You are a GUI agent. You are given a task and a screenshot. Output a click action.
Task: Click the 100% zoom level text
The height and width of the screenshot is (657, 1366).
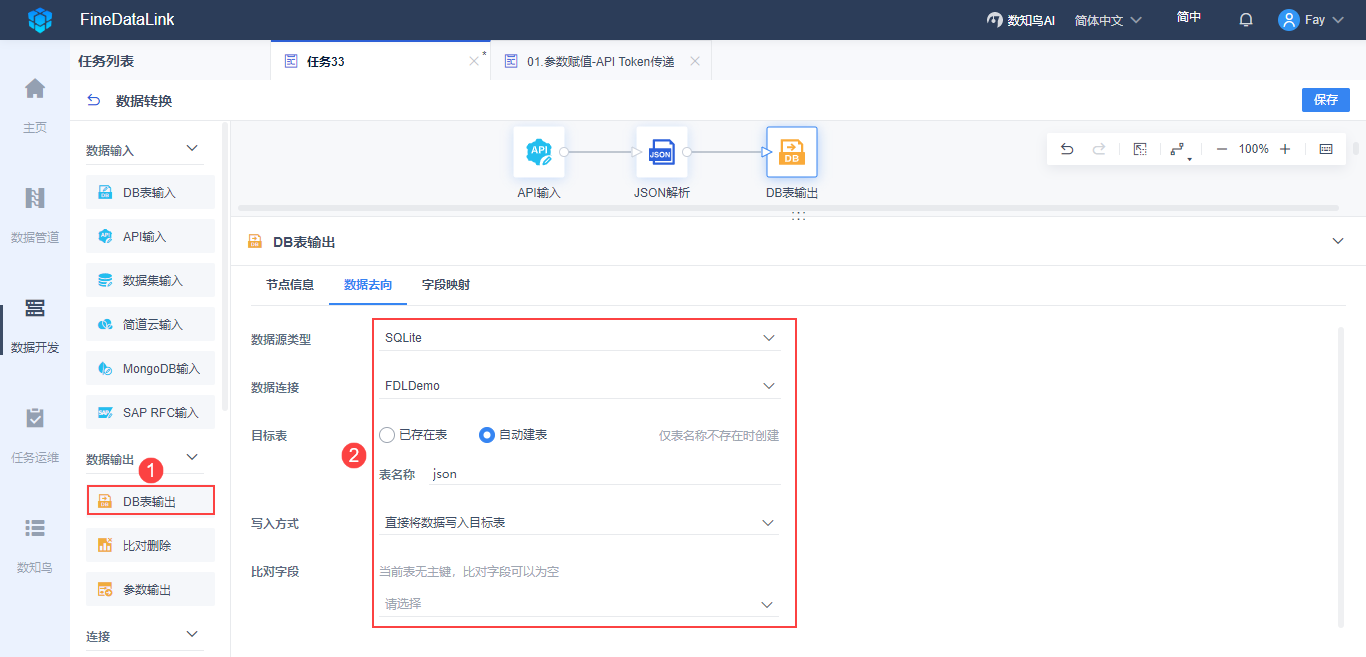tap(1254, 149)
